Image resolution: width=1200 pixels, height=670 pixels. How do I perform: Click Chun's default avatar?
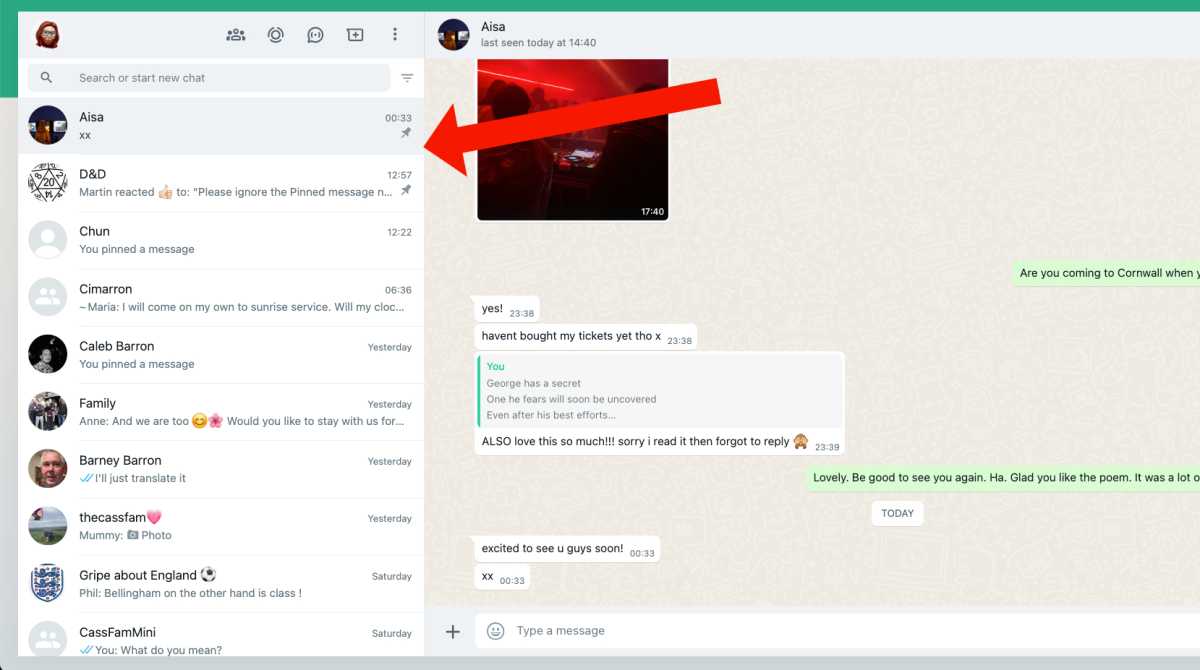pos(48,240)
